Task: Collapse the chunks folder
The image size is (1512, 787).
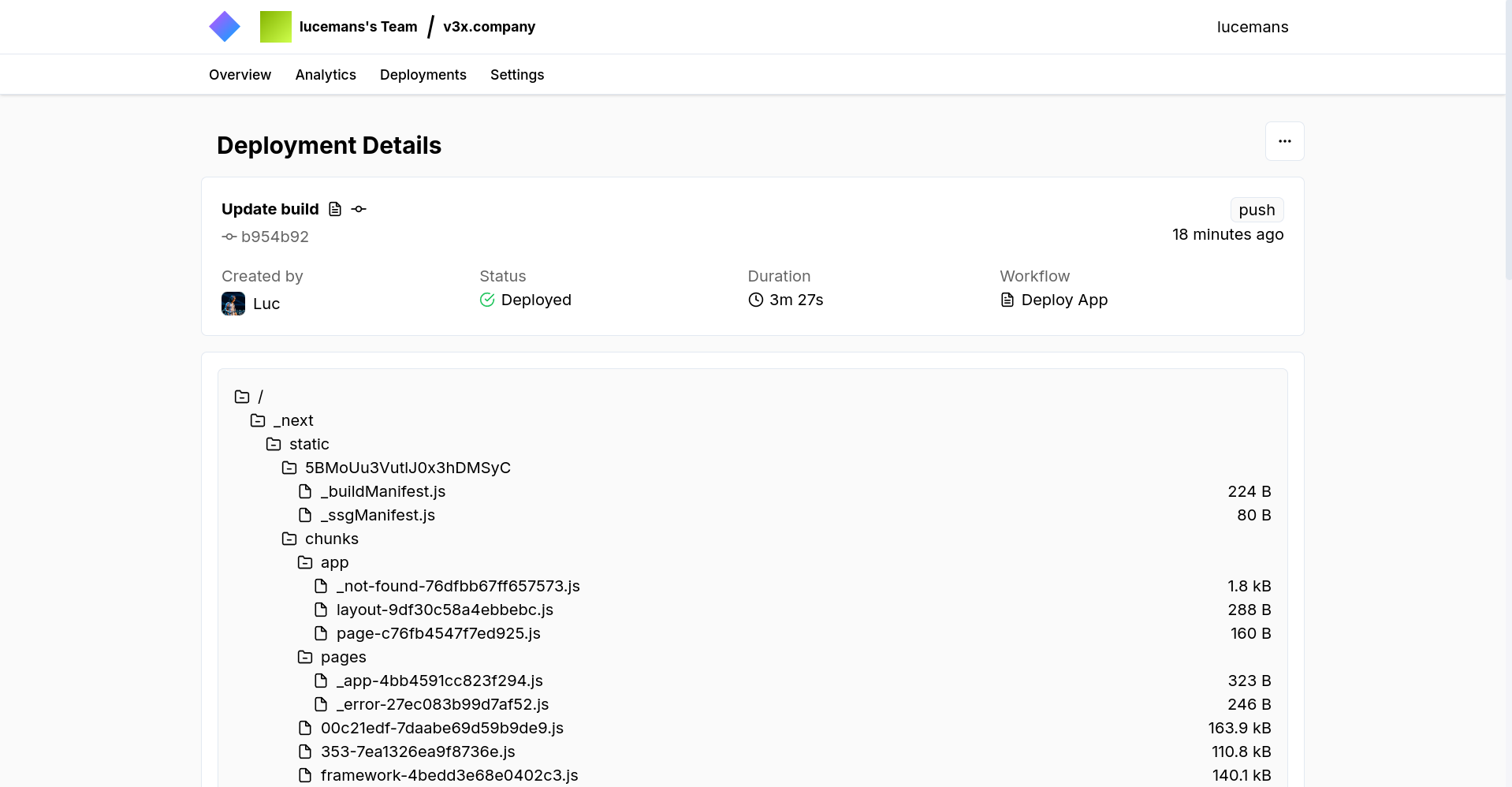Action: pyautogui.click(x=289, y=539)
